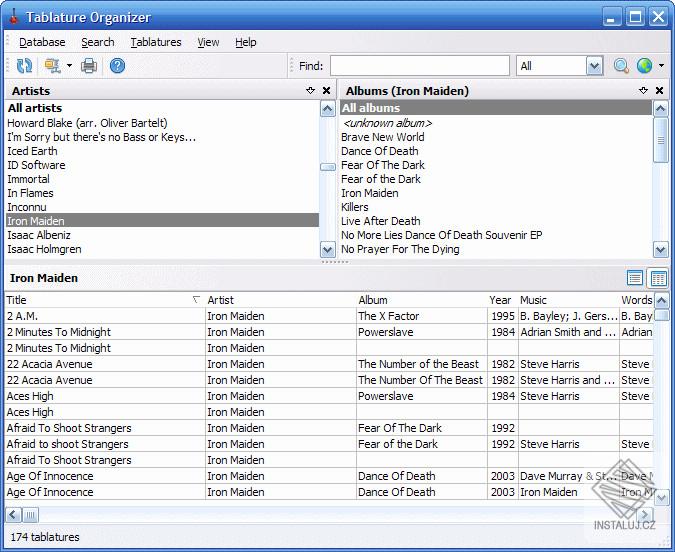
Task: Open the View menu
Action: pyautogui.click(x=208, y=42)
